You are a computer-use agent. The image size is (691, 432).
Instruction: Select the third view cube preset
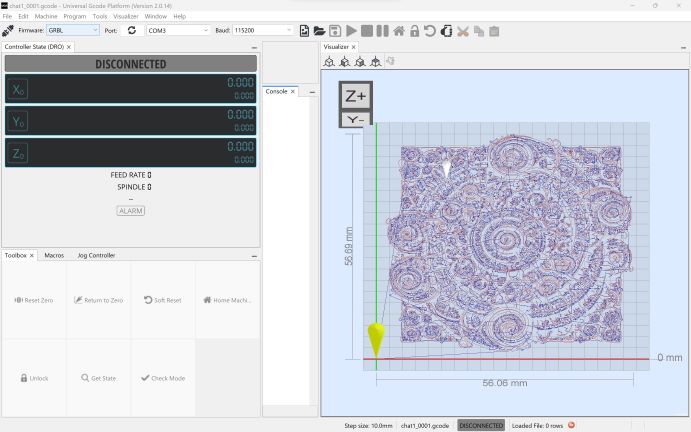tap(360, 62)
